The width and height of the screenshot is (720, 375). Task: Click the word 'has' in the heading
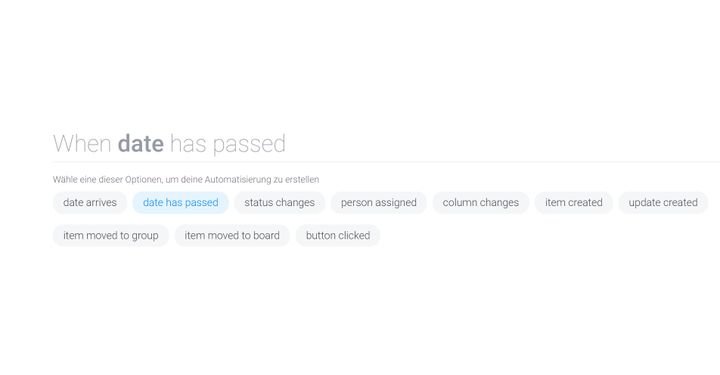[188, 143]
